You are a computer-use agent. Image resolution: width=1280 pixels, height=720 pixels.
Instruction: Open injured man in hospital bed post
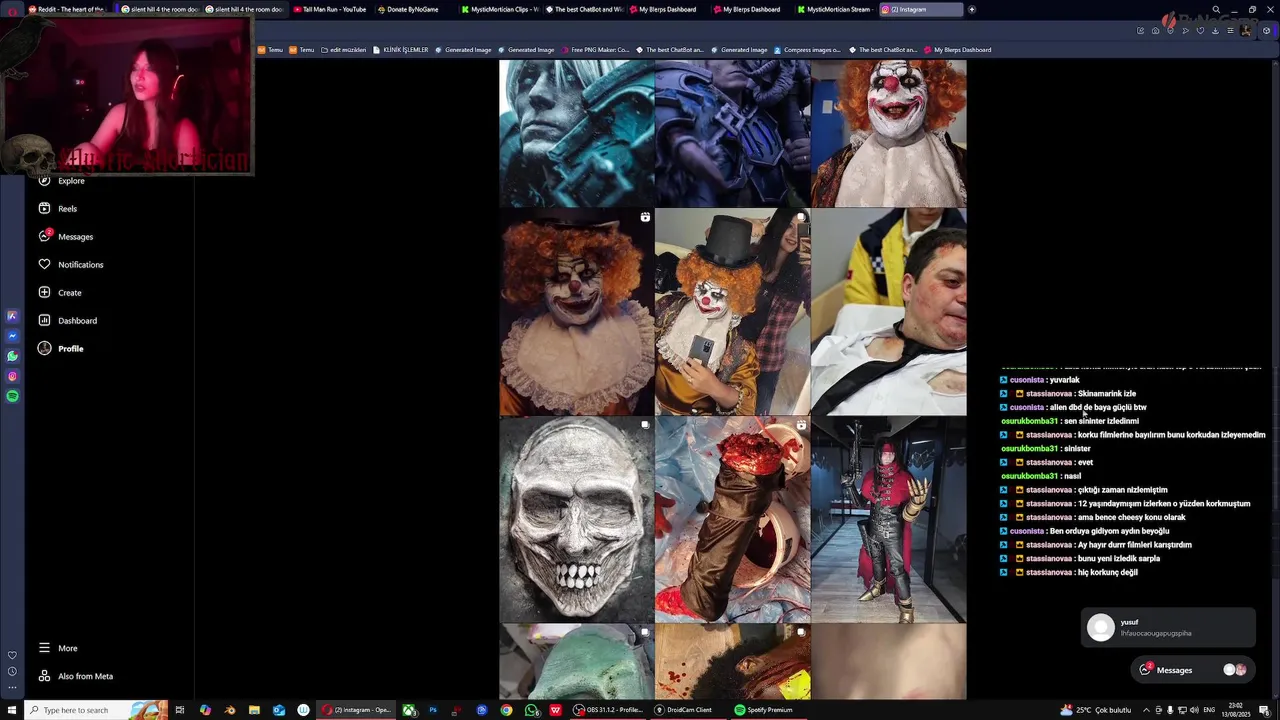(x=889, y=312)
